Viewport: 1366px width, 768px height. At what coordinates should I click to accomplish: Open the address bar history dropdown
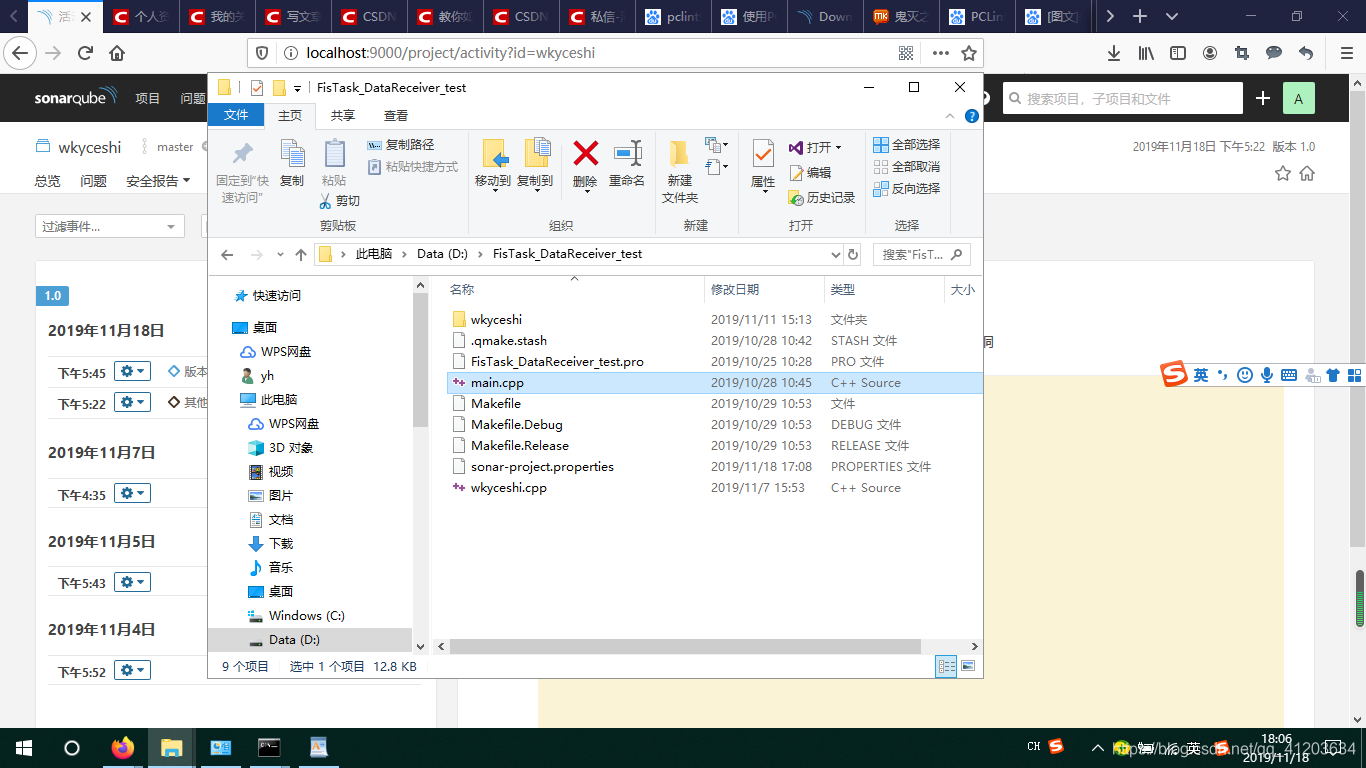pos(836,254)
